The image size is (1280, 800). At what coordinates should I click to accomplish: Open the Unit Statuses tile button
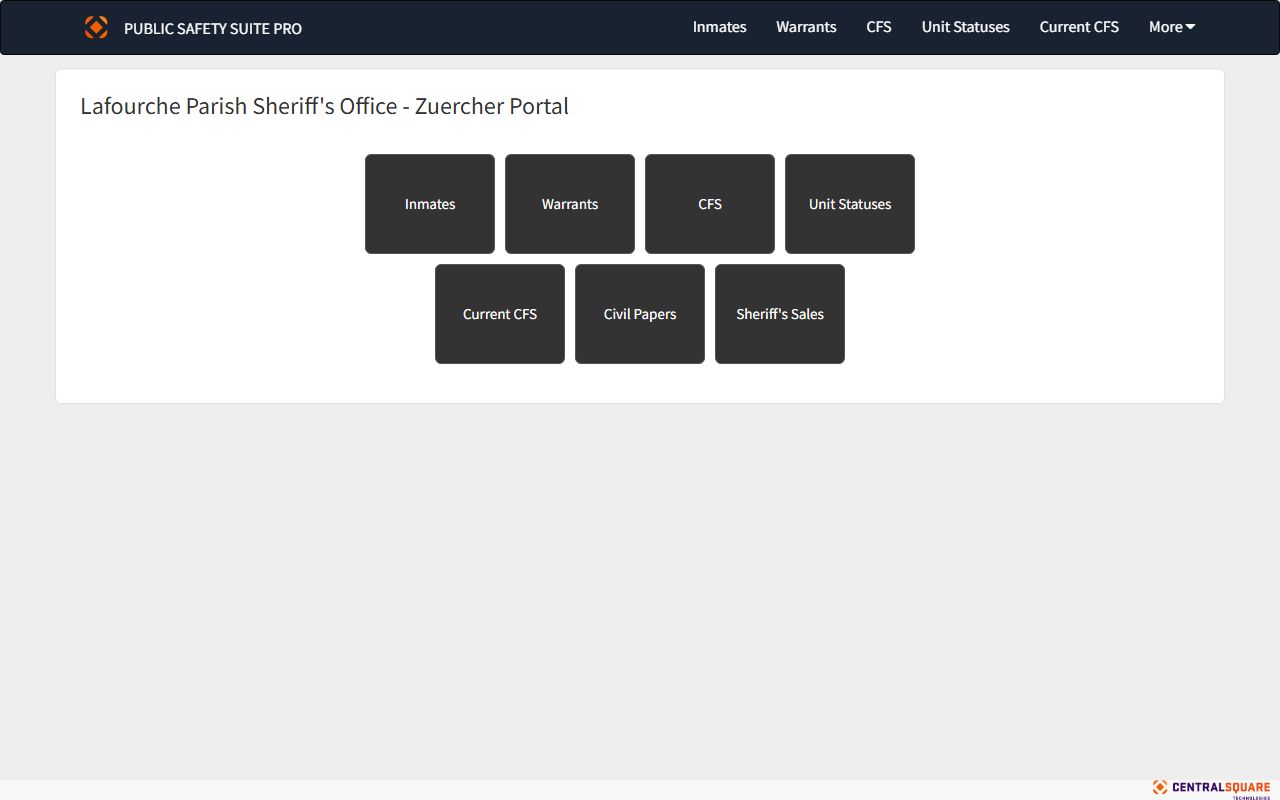click(x=850, y=204)
